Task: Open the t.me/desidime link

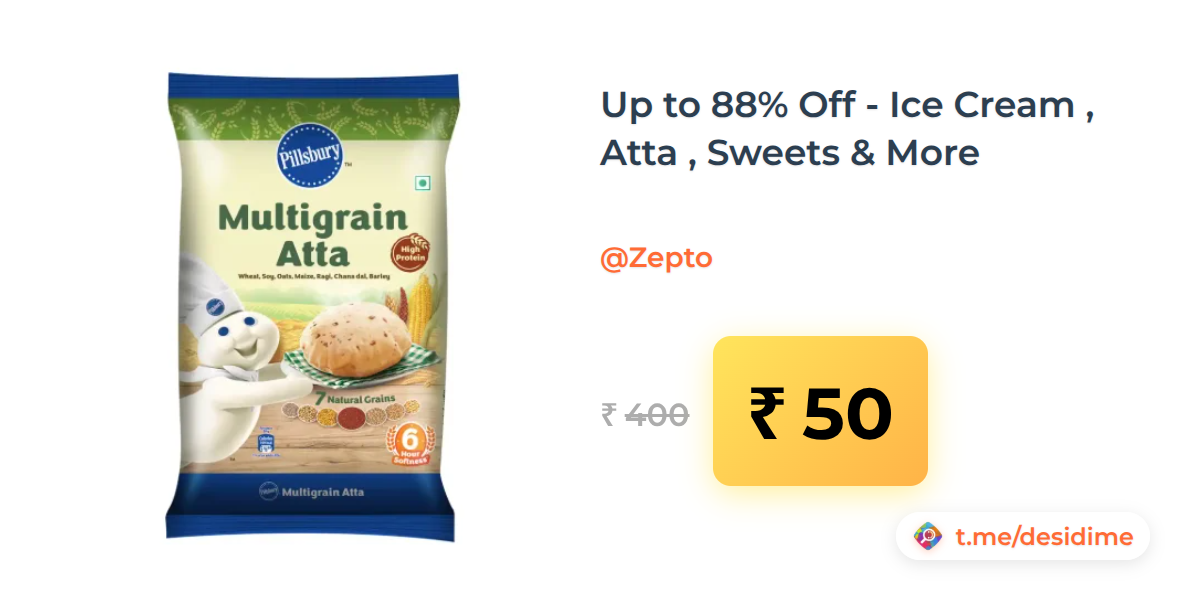Action: (1044, 537)
